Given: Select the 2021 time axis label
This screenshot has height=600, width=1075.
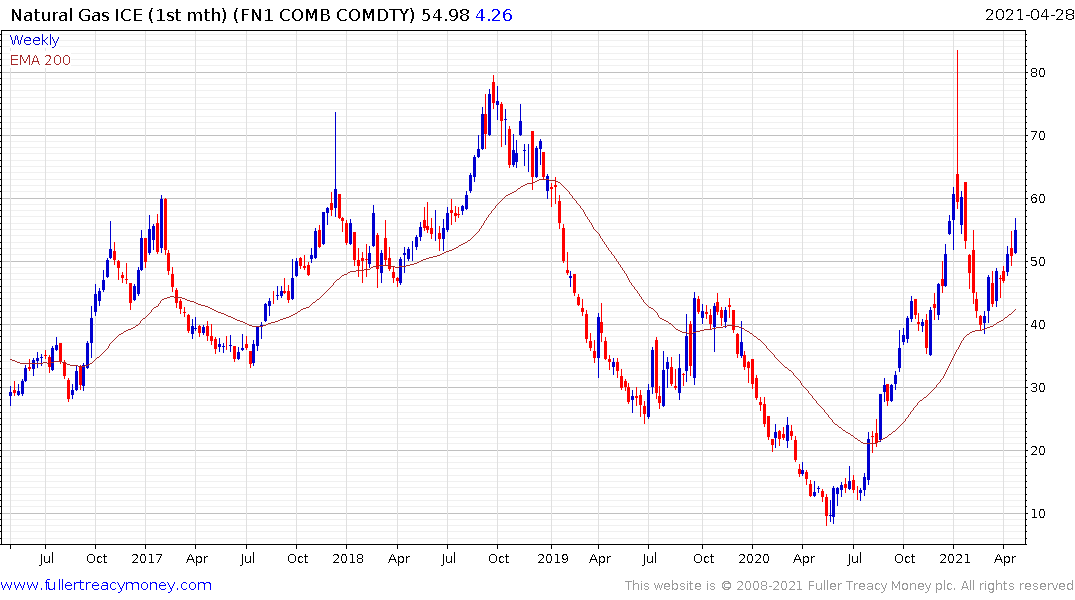Looking at the screenshot, I should [955, 559].
